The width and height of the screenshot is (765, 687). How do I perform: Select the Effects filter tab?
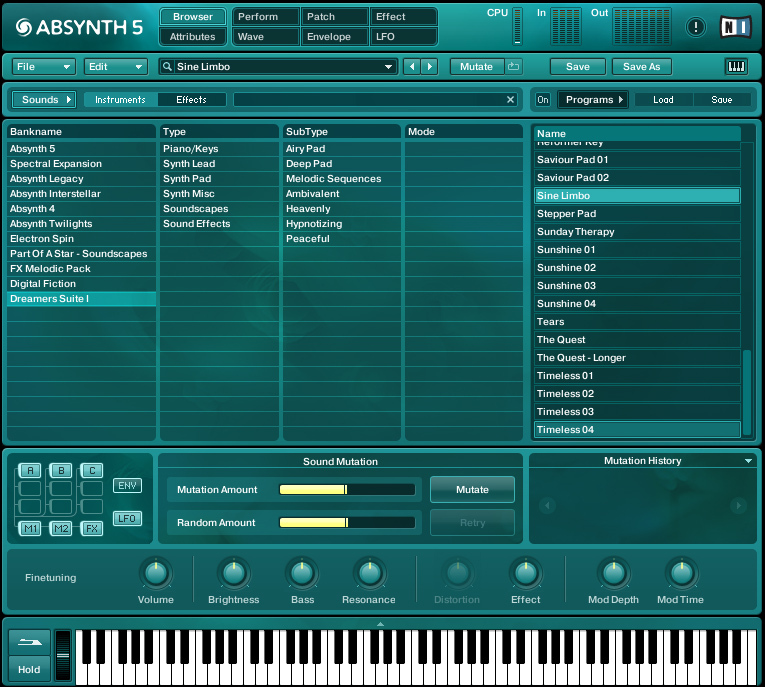click(192, 100)
